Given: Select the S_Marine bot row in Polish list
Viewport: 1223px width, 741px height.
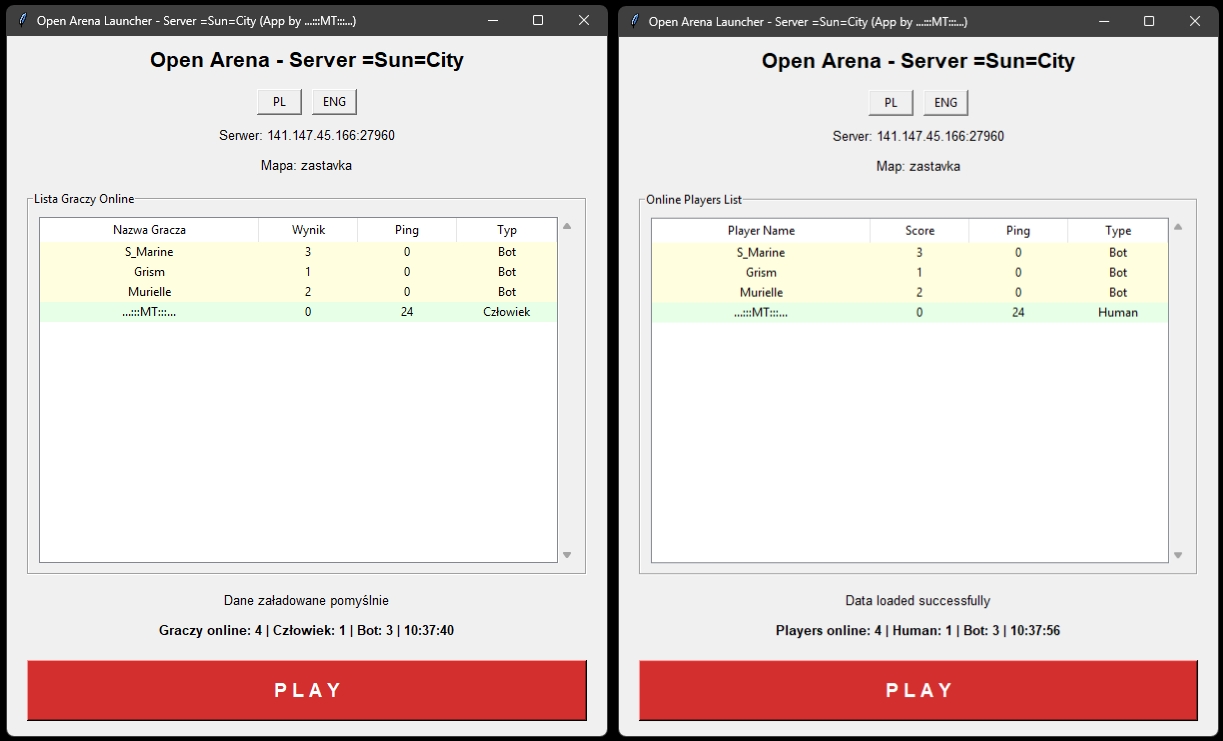Looking at the screenshot, I should pos(298,252).
